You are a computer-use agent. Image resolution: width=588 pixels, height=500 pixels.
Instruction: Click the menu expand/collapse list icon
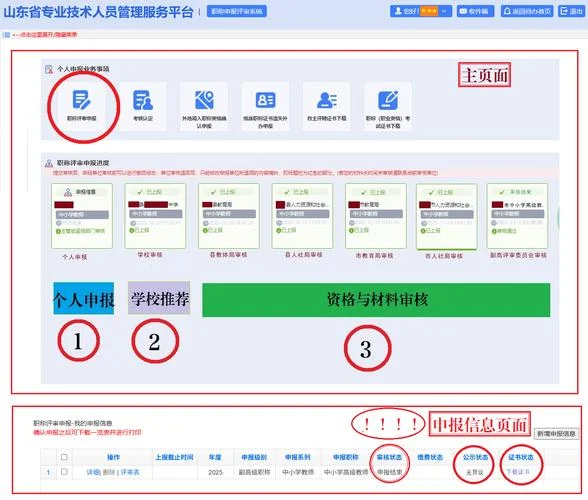click(x=6, y=35)
